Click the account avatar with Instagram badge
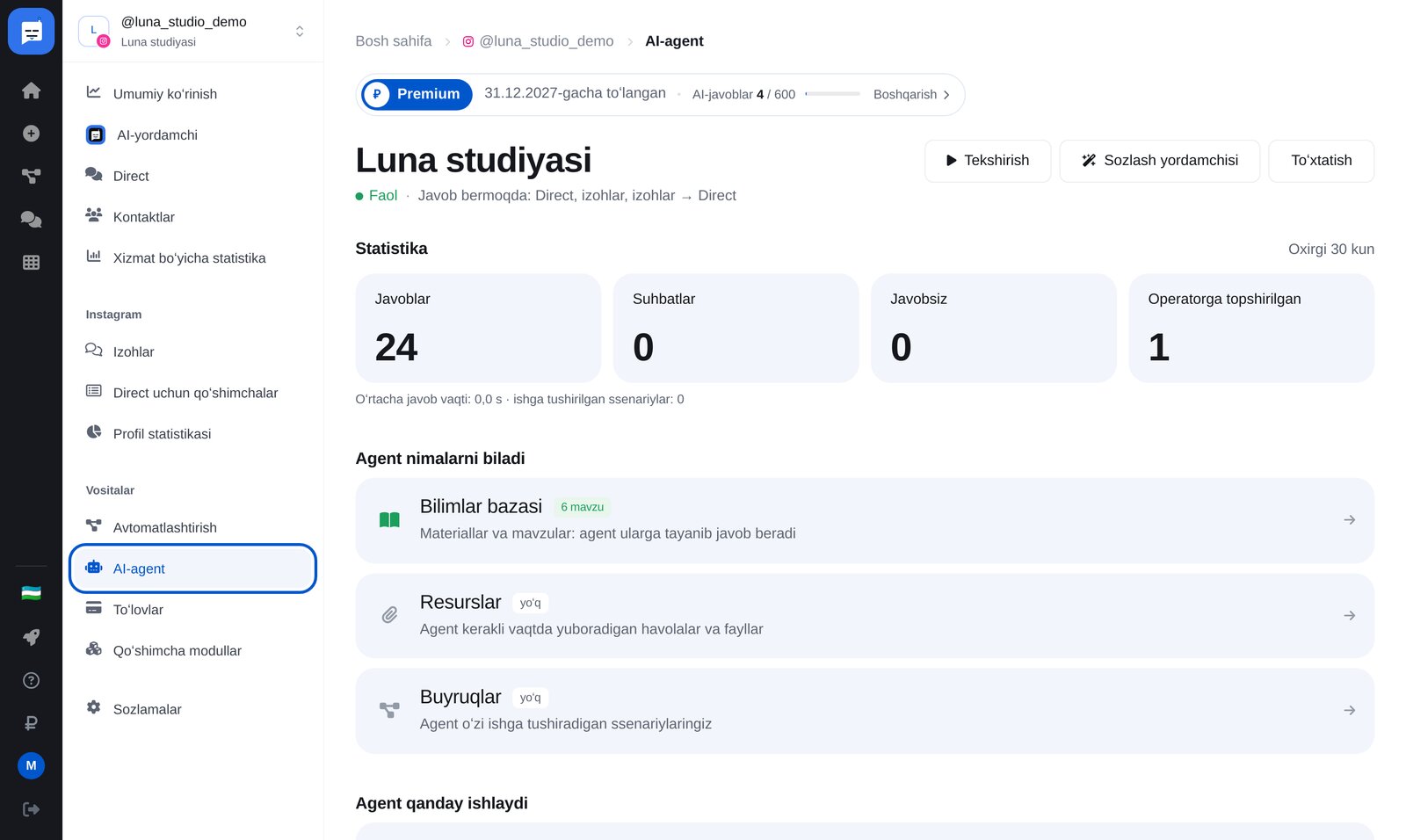This screenshot has height=840, width=1406. pos(95,32)
